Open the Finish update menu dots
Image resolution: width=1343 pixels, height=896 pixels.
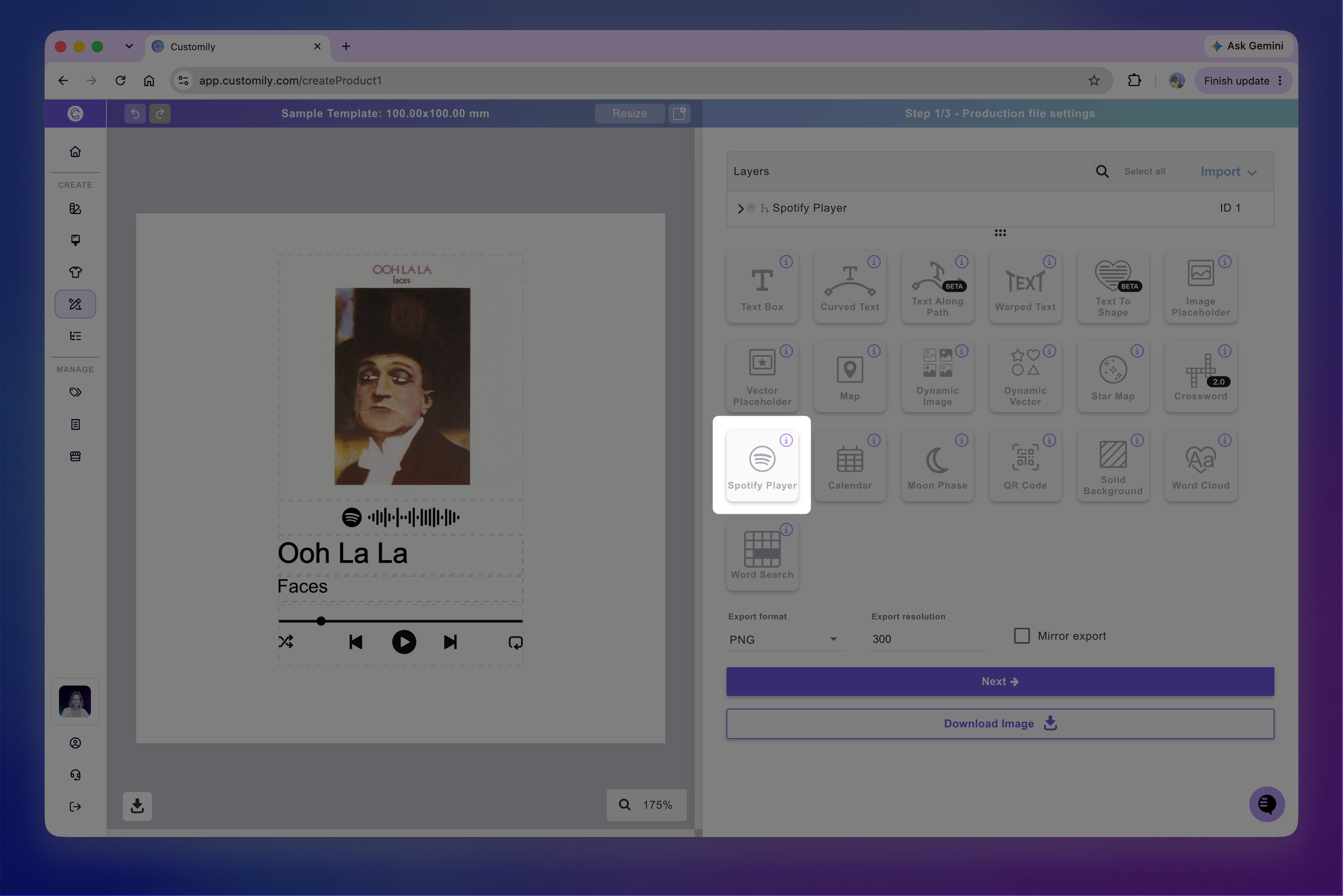coord(1280,81)
